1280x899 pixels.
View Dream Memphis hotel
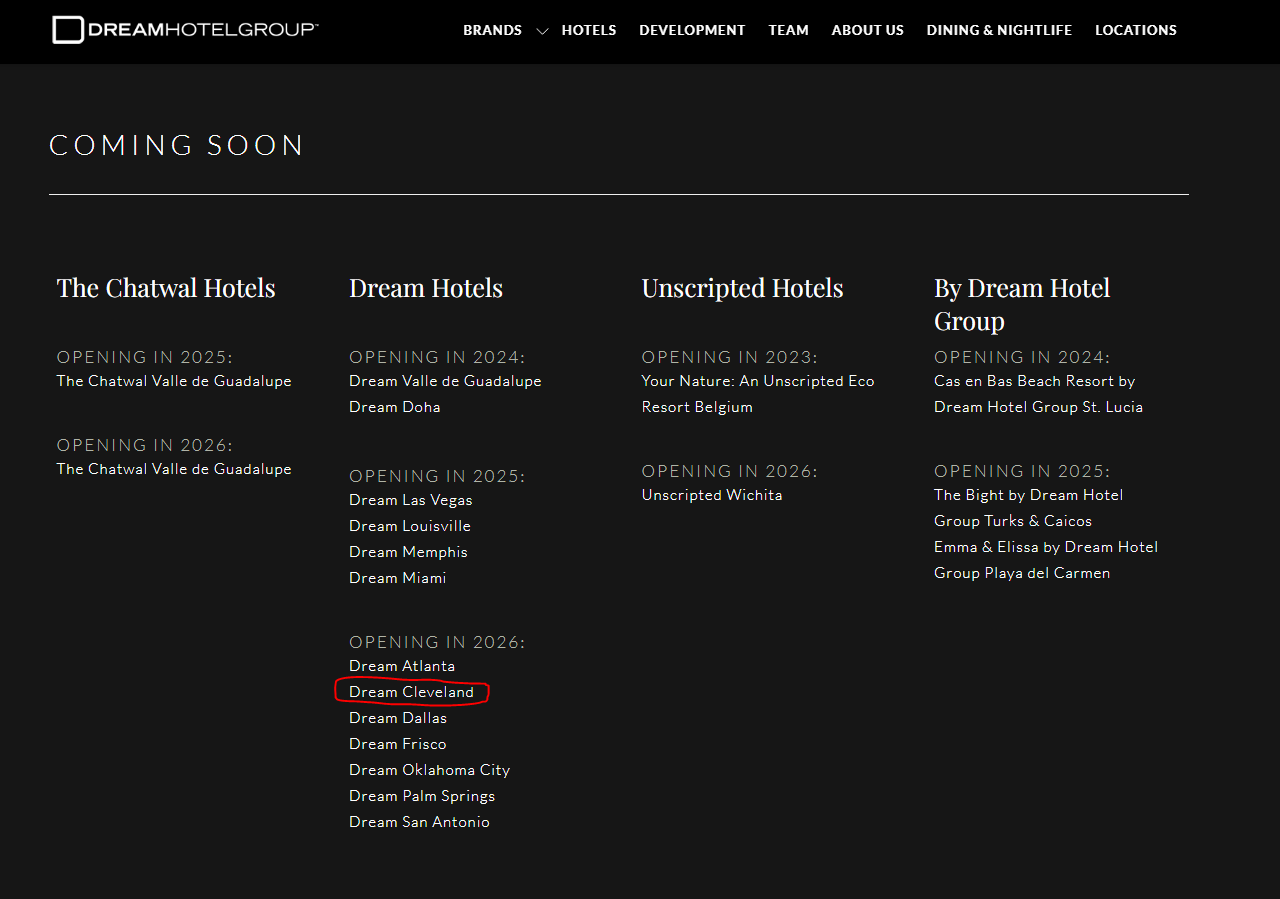click(408, 552)
